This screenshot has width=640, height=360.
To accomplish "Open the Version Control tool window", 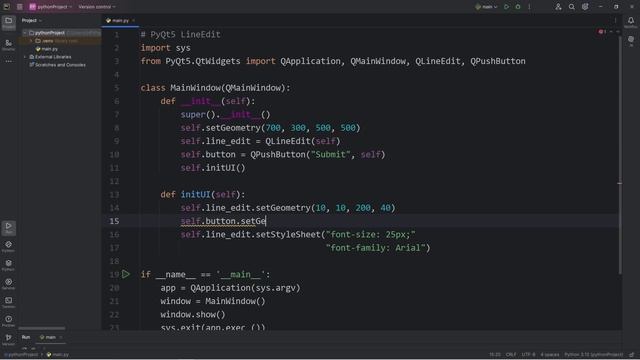I will [9, 339].
